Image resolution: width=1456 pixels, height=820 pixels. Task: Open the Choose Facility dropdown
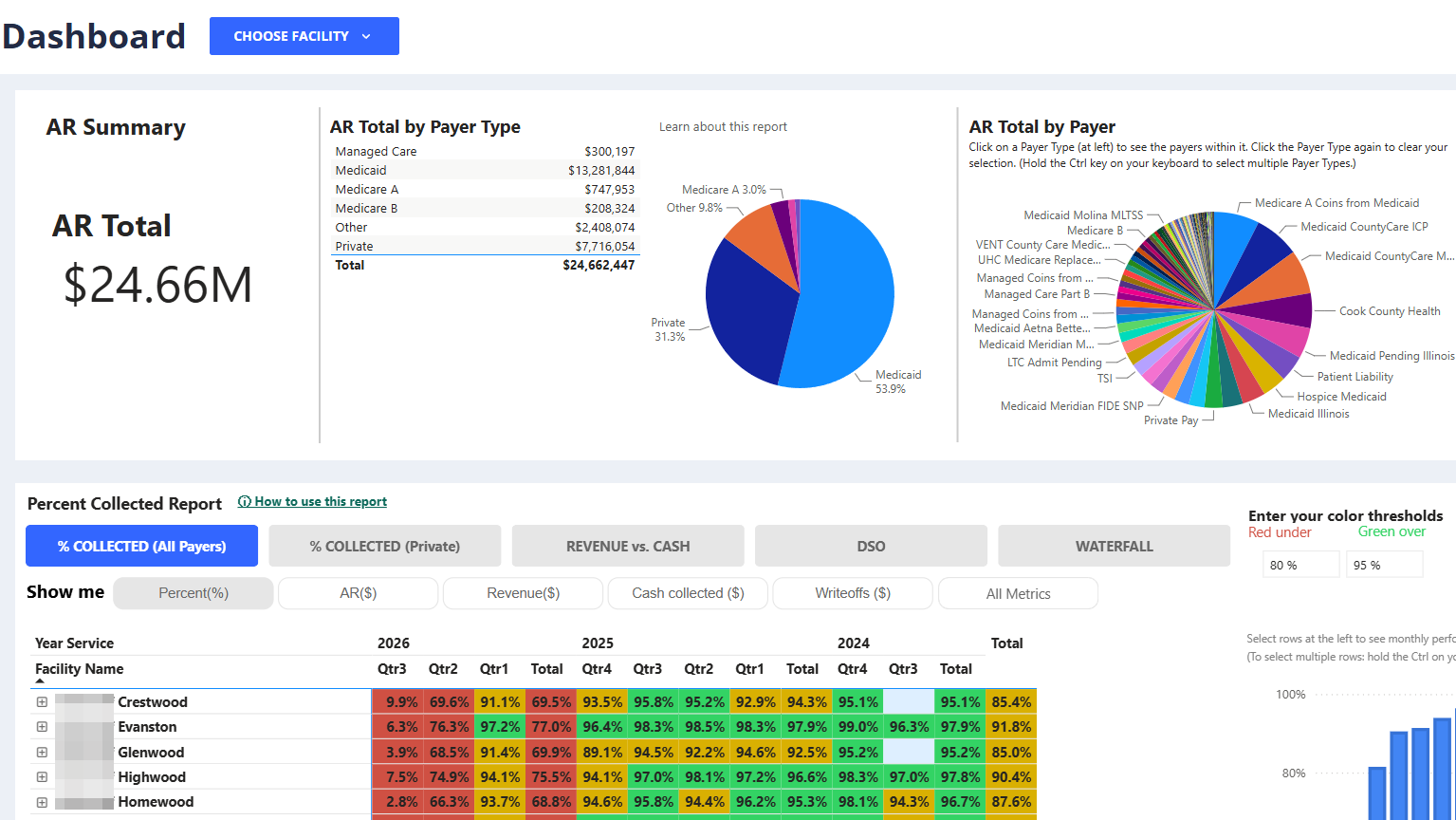pos(304,36)
